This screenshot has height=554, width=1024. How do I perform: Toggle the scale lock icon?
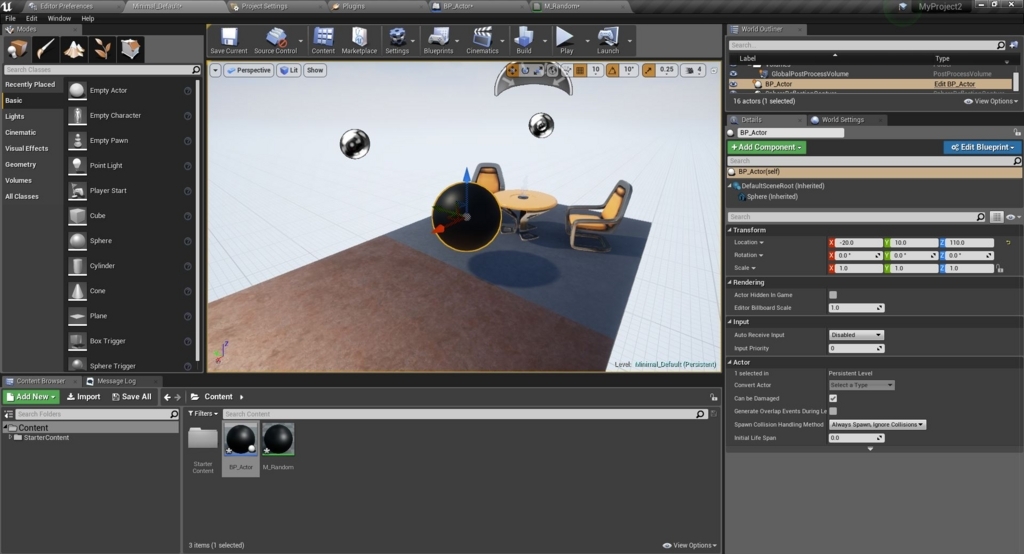pyautogui.click(x=1000, y=268)
